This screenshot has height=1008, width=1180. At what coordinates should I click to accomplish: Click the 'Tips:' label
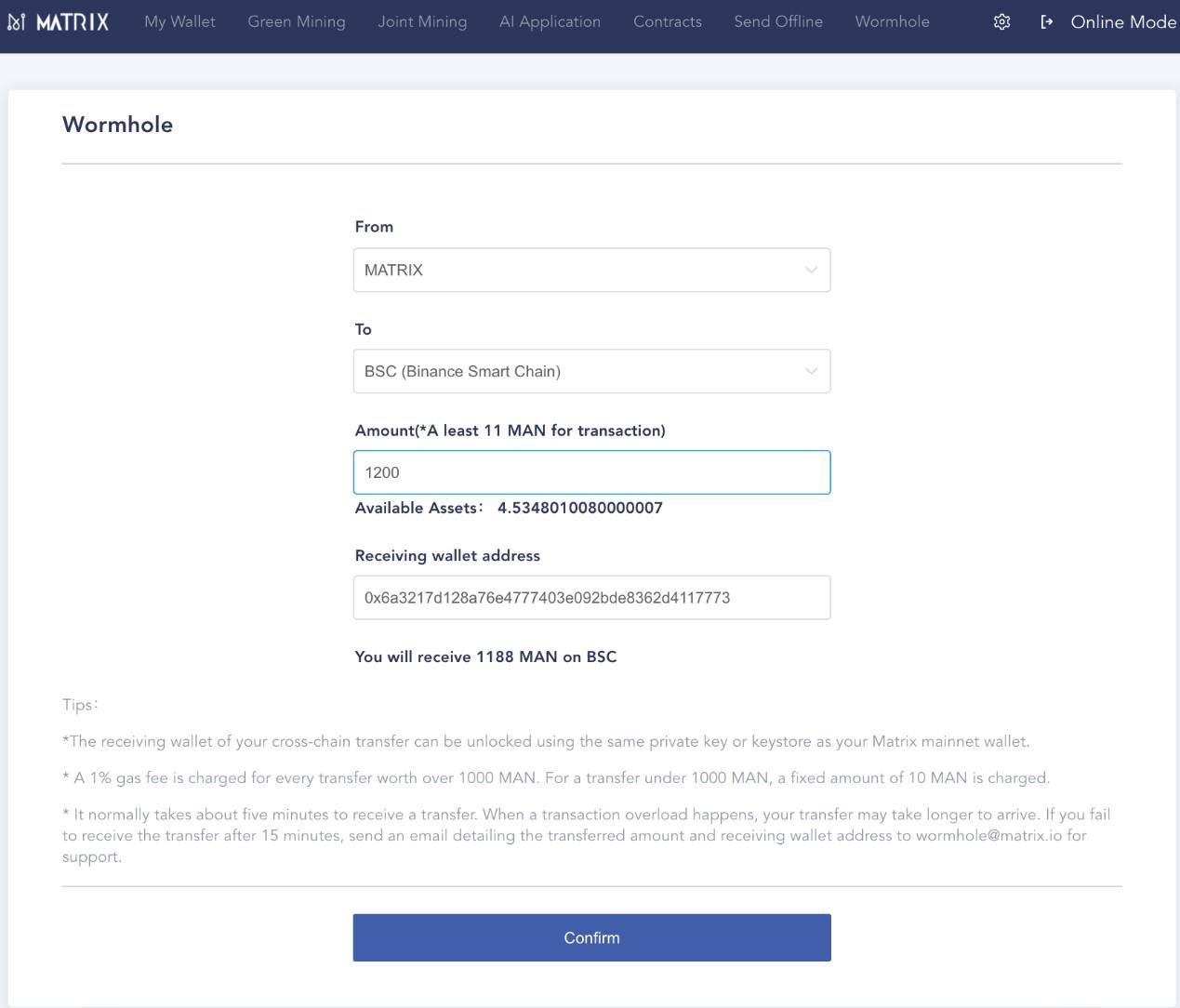pos(81,705)
